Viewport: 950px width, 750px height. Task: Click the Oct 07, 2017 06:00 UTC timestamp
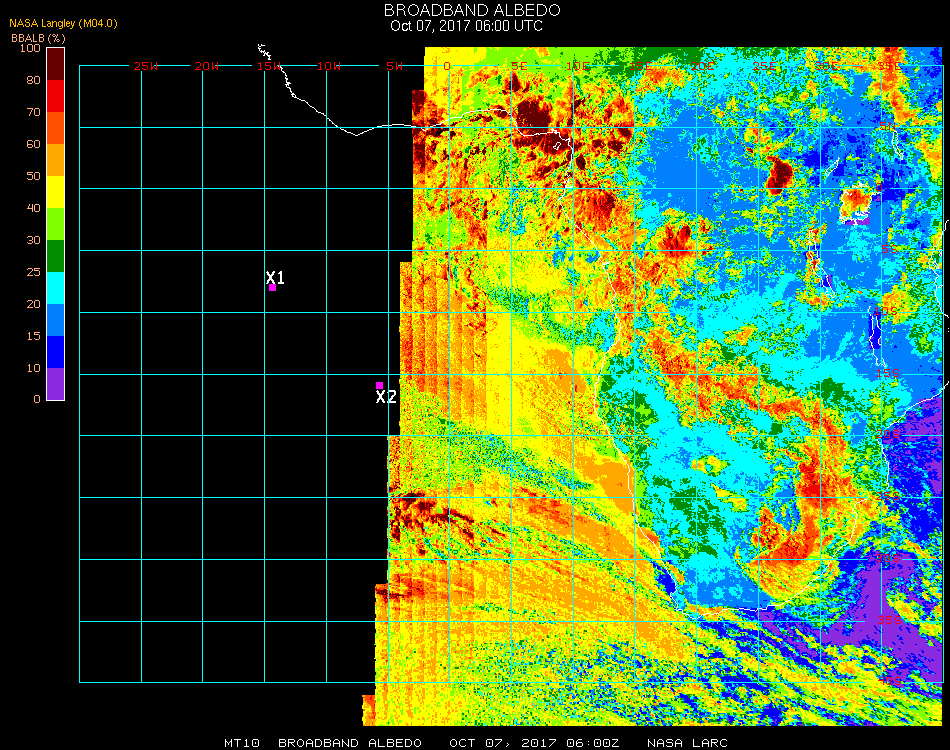(466, 26)
